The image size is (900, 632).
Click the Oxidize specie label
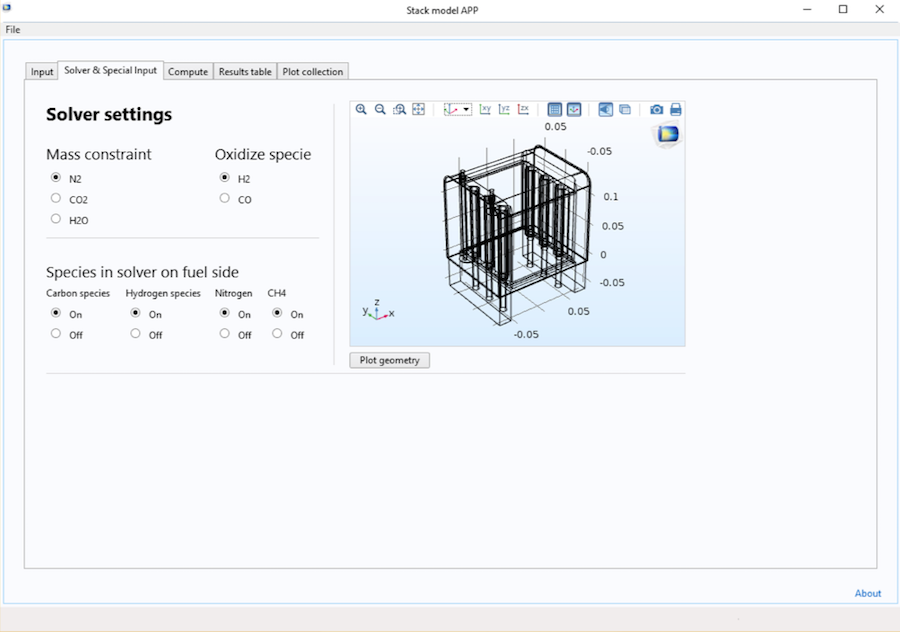pyautogui.click(x=263, y=154)
